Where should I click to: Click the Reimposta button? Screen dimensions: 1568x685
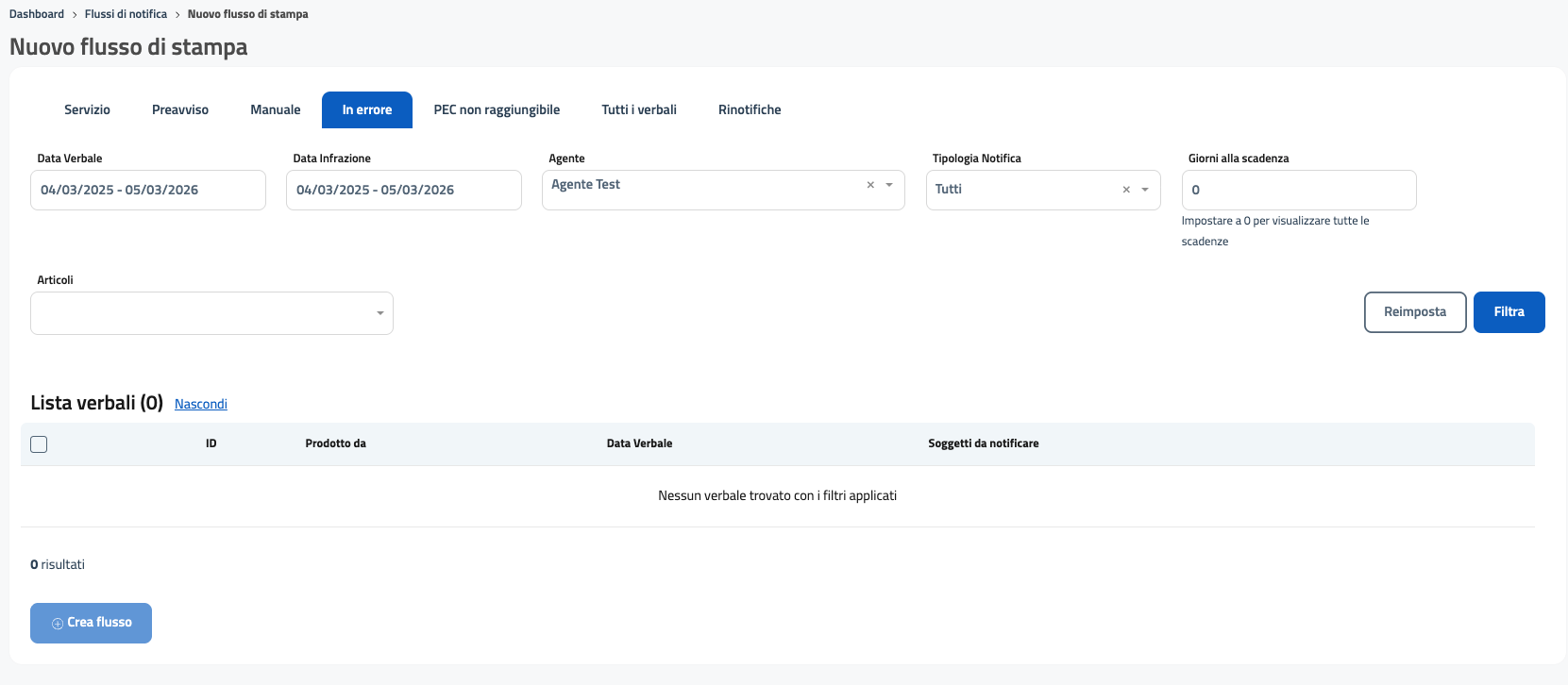(x=1414, y=312)
